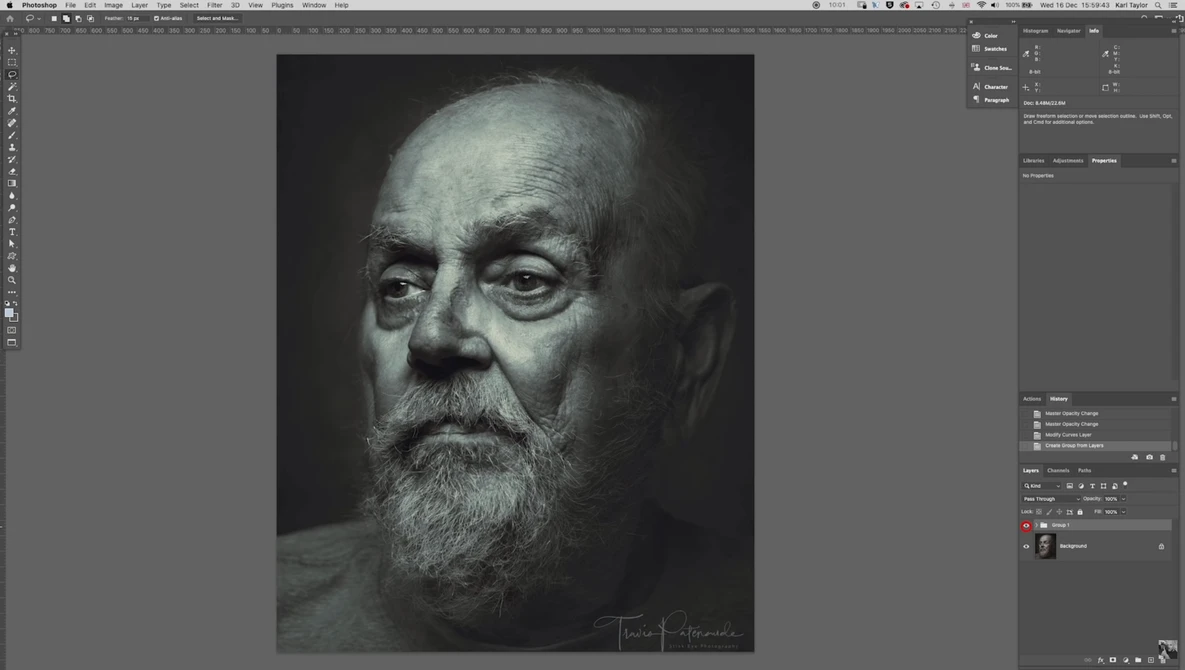The height and width of the screenshot is (670, 1185).
Task: Open the Pass Through blend mode dropdown
Action: click(1051, 499)
